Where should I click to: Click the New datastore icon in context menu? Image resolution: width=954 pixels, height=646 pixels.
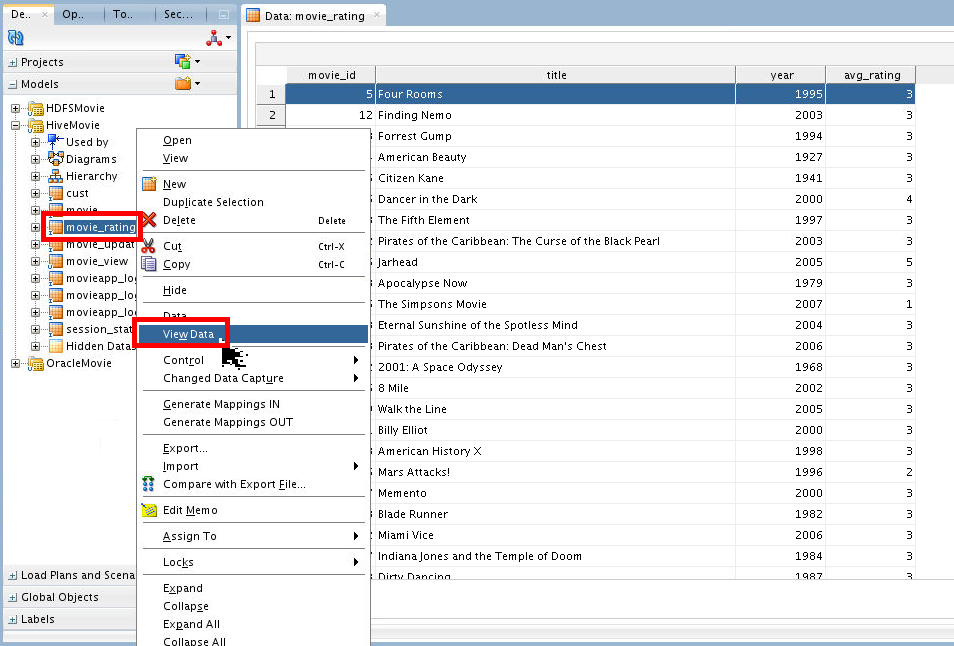[x=149, y=184]
